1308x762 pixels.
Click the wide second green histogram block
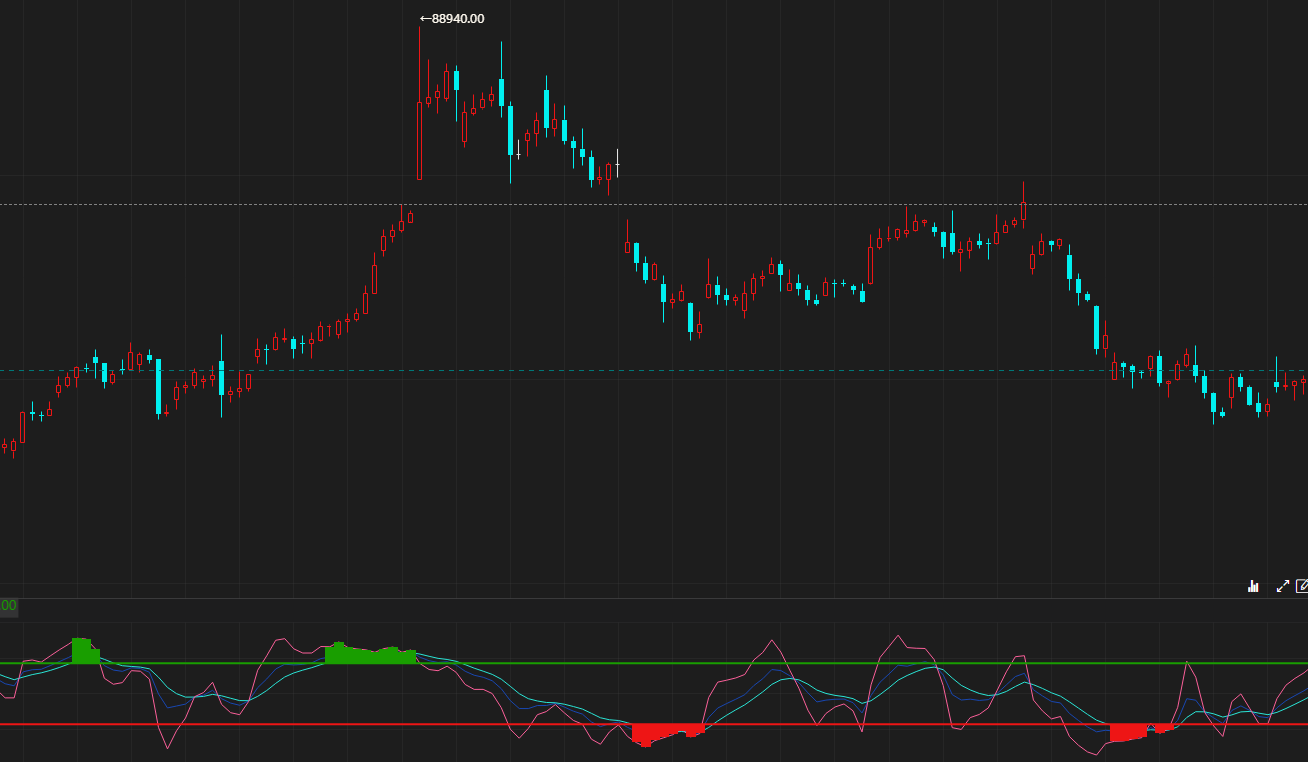coord(368,655)
